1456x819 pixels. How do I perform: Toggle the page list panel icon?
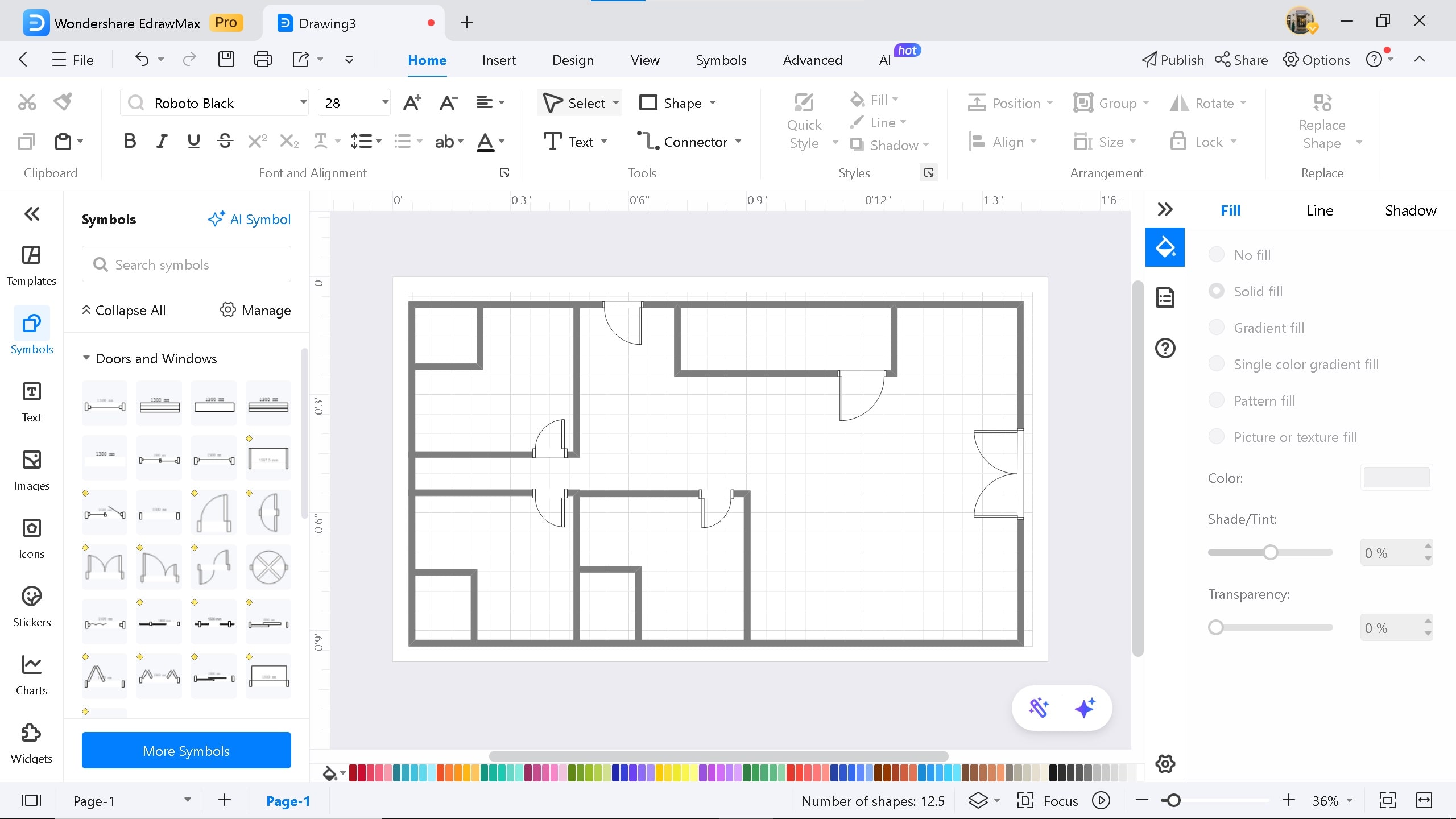pos(31,801)
